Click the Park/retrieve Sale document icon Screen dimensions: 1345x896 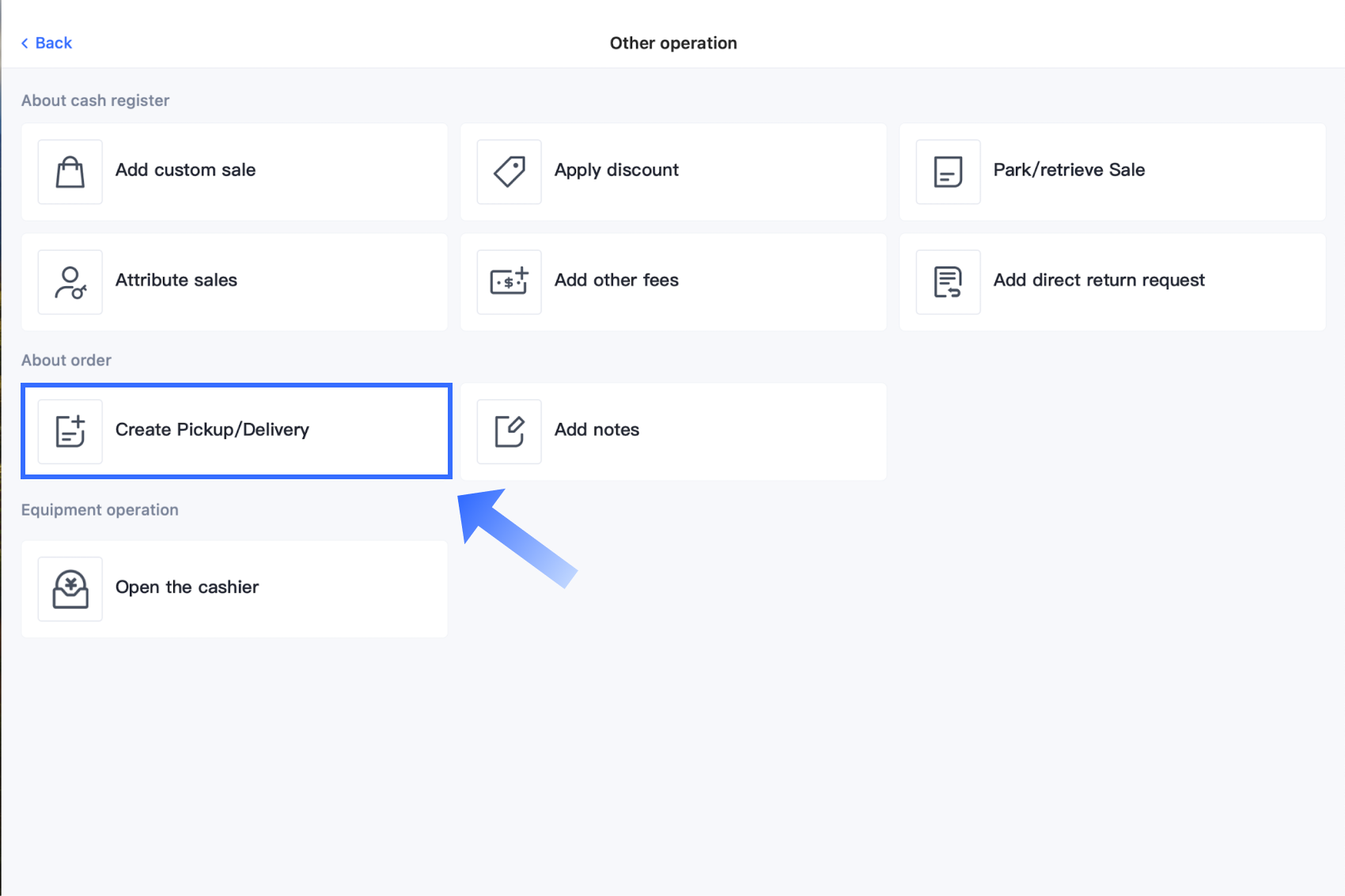tap(948, 172)
